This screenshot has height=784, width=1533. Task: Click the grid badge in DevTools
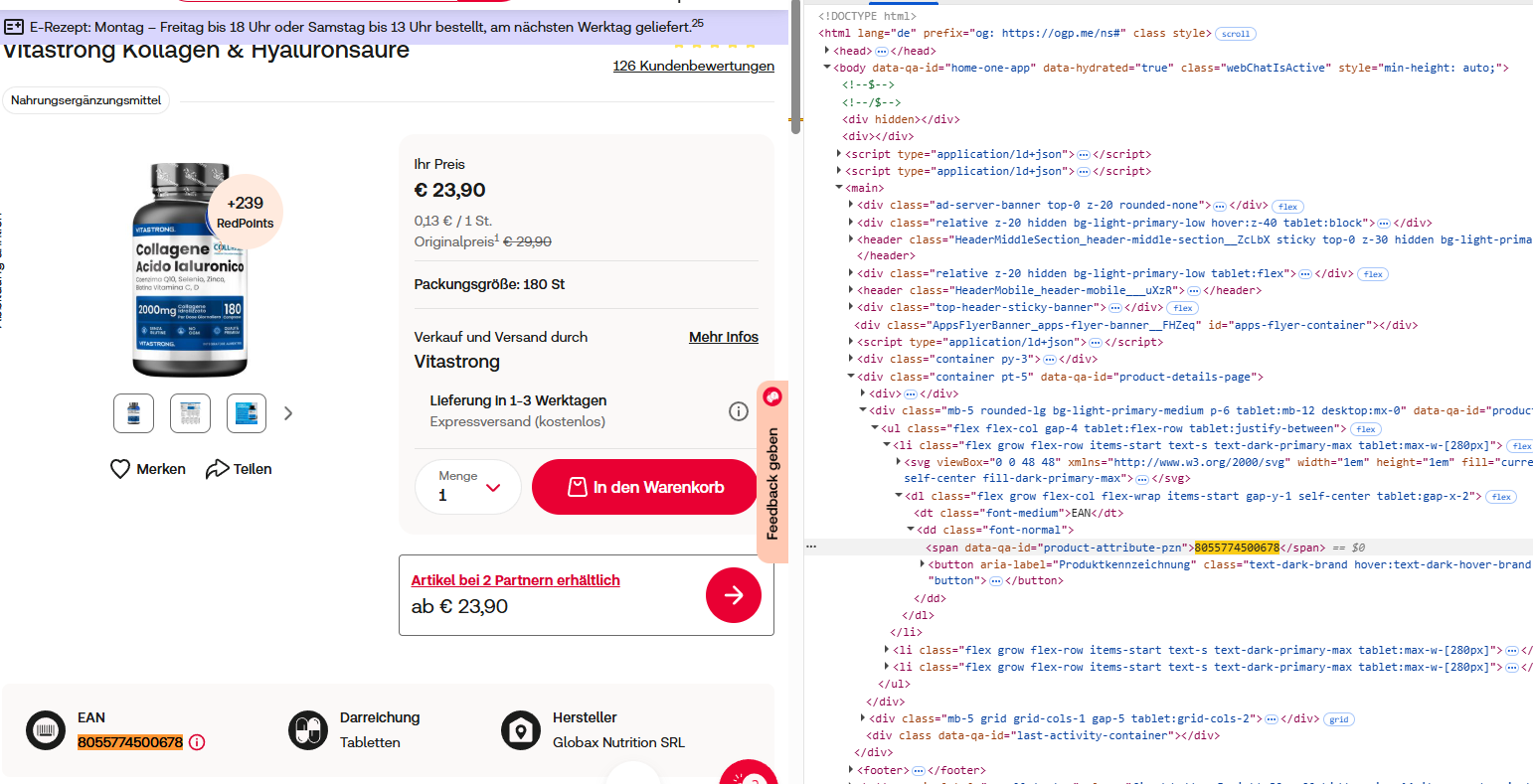(1339, 719)
